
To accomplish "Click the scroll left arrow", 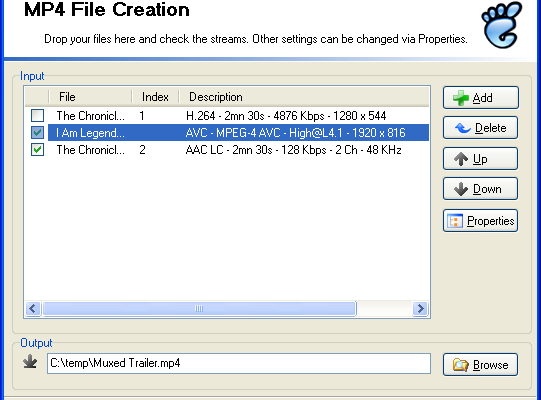I will click(33, 309).
